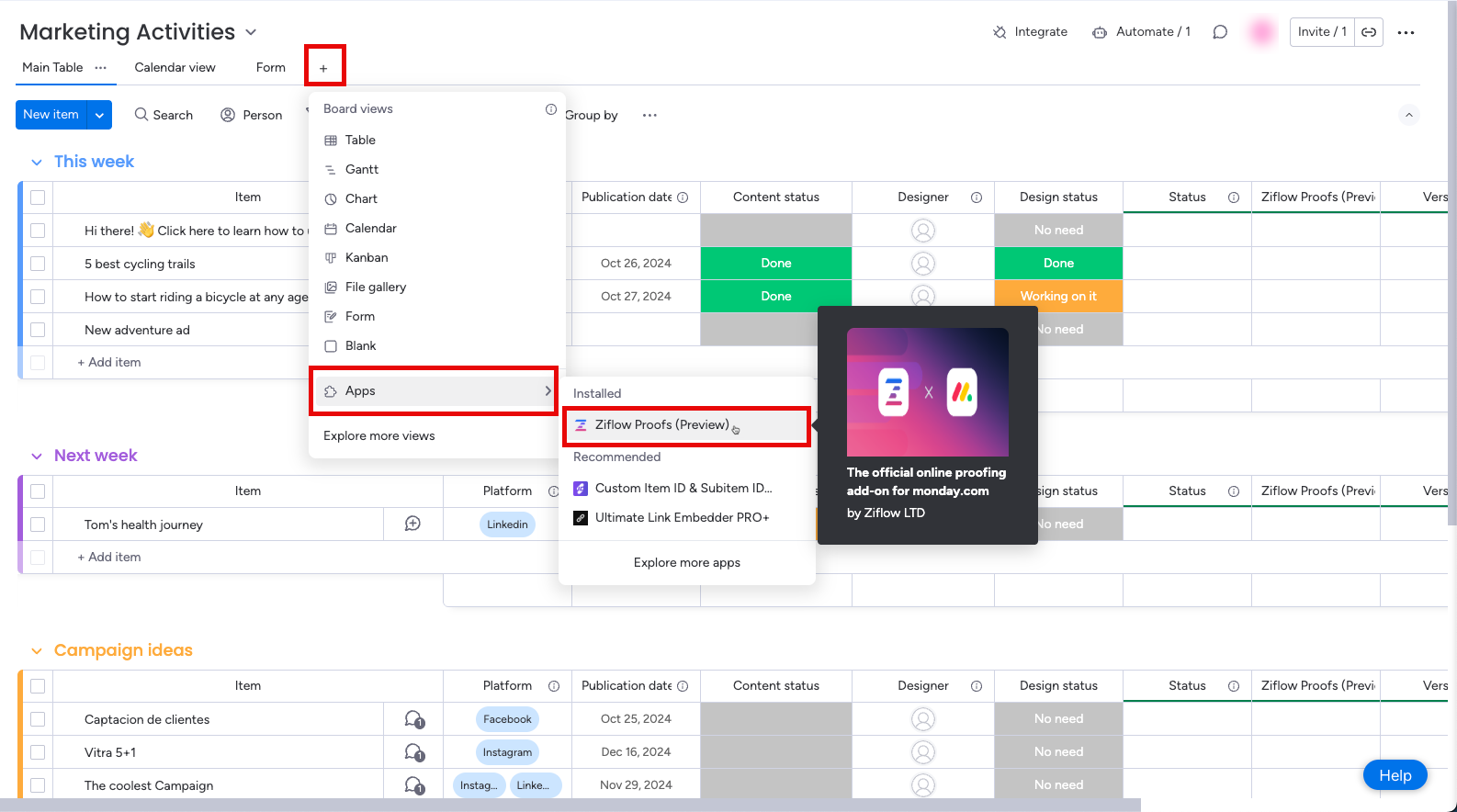Click designer avatar for 5 best cycling trails
Viewport: 1457px width, 812px height.
(x=923, y=264)
